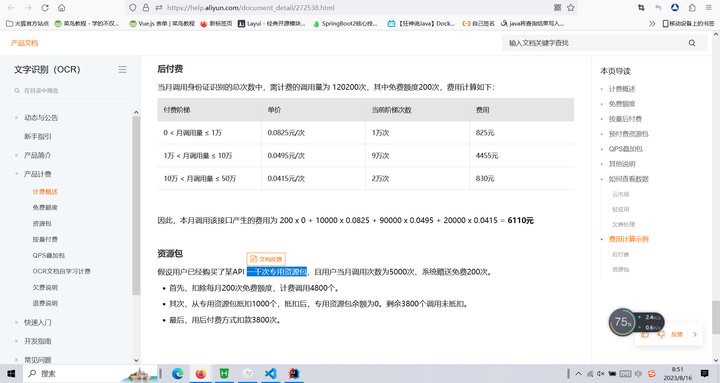The image size is (720, 383).
Task: Open WeChat from the taskbar
Action: point(248,373)
